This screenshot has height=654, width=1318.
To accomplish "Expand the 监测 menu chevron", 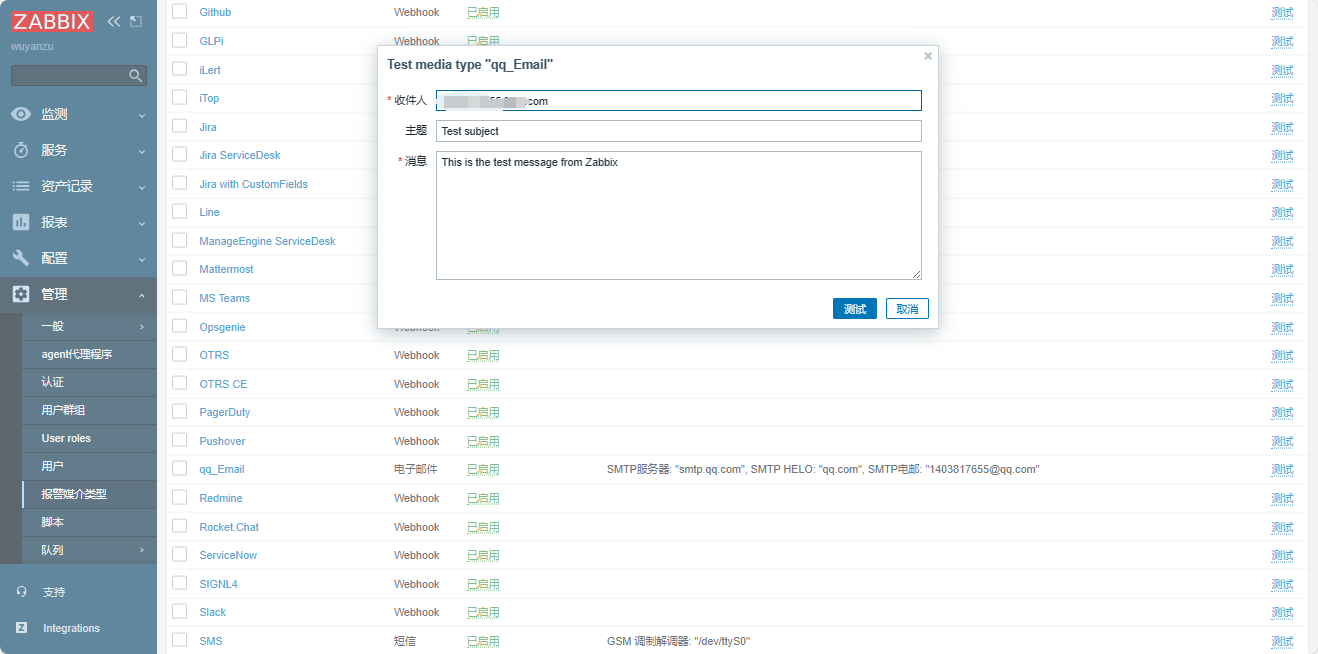I will (x=142, y=115).
